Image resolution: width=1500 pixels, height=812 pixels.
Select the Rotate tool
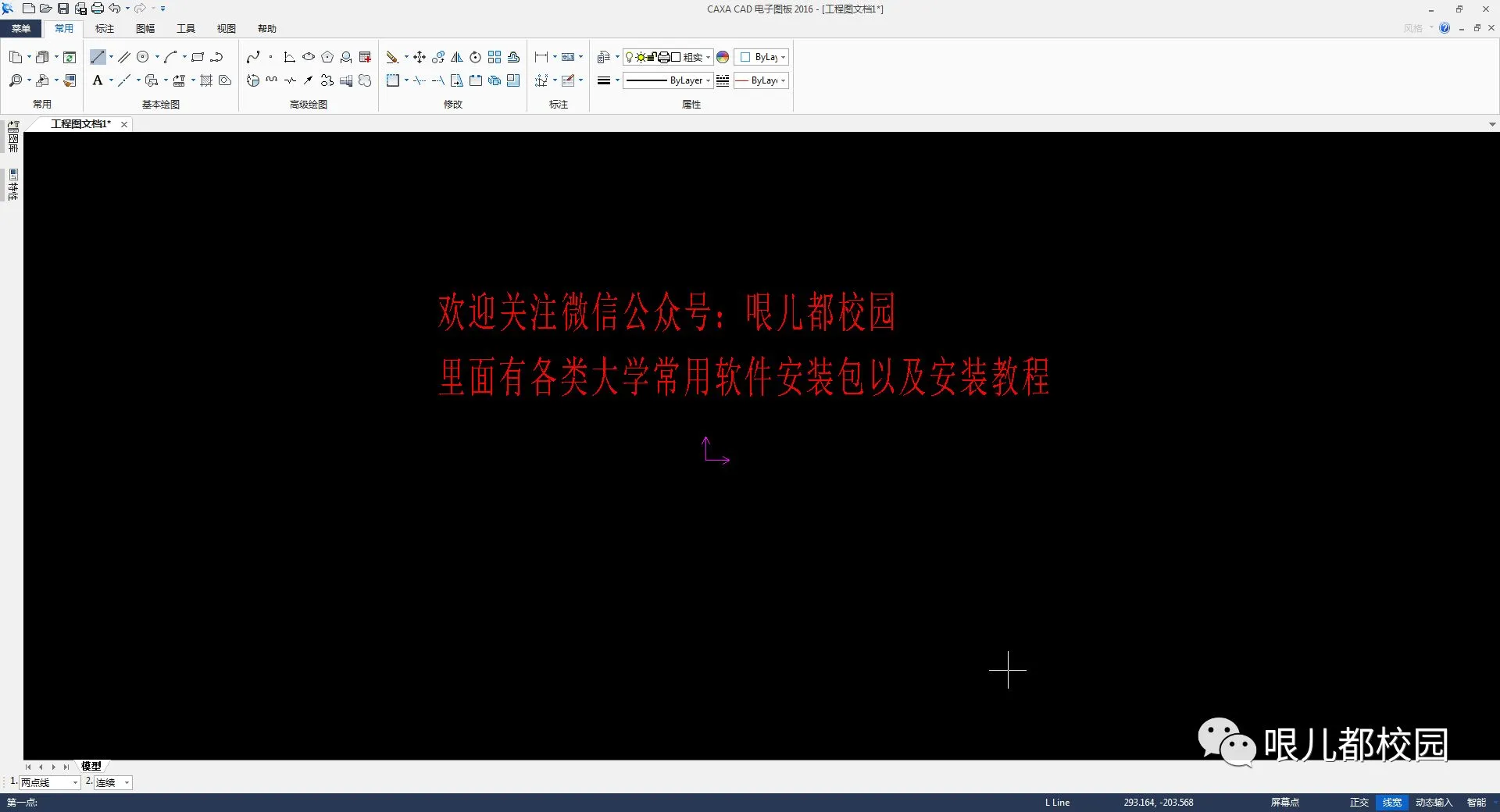tap(476, 57)
